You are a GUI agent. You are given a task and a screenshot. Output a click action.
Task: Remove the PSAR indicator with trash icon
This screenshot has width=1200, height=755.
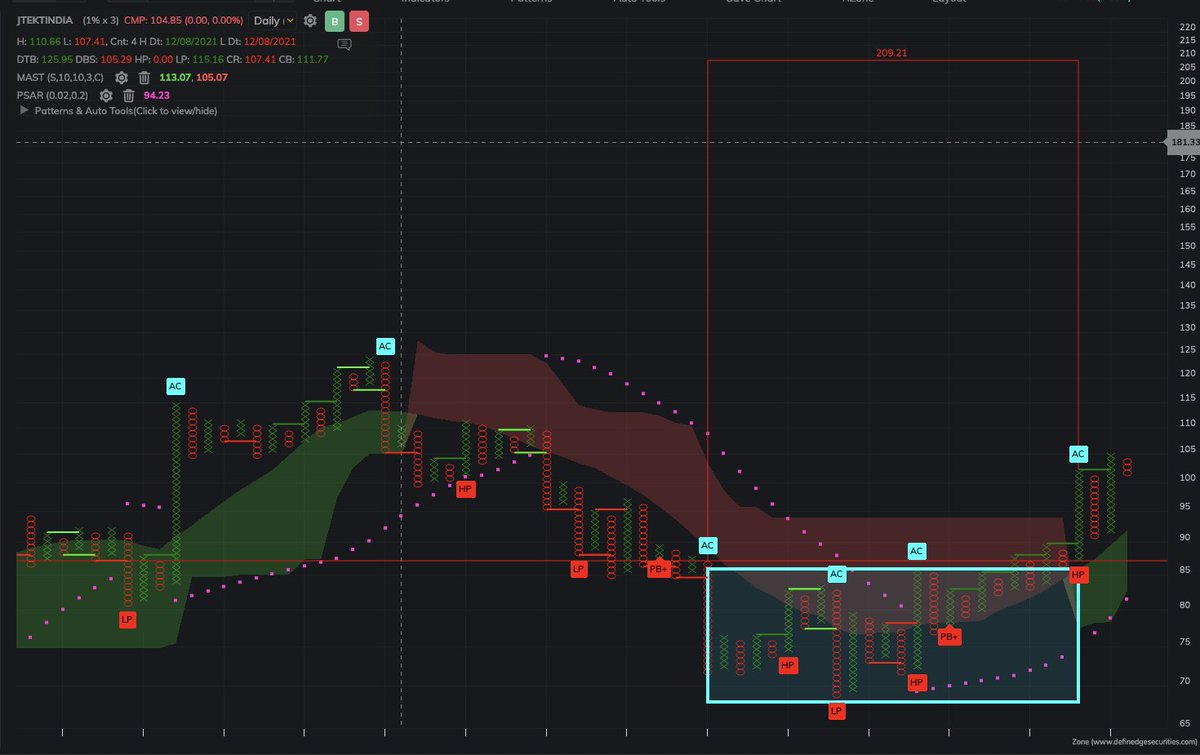tap(128, 95)
